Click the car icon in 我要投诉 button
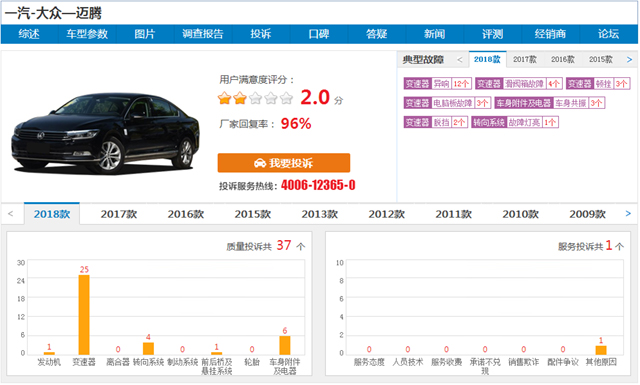This screenshot has width=640, height=385. (260, 163)
